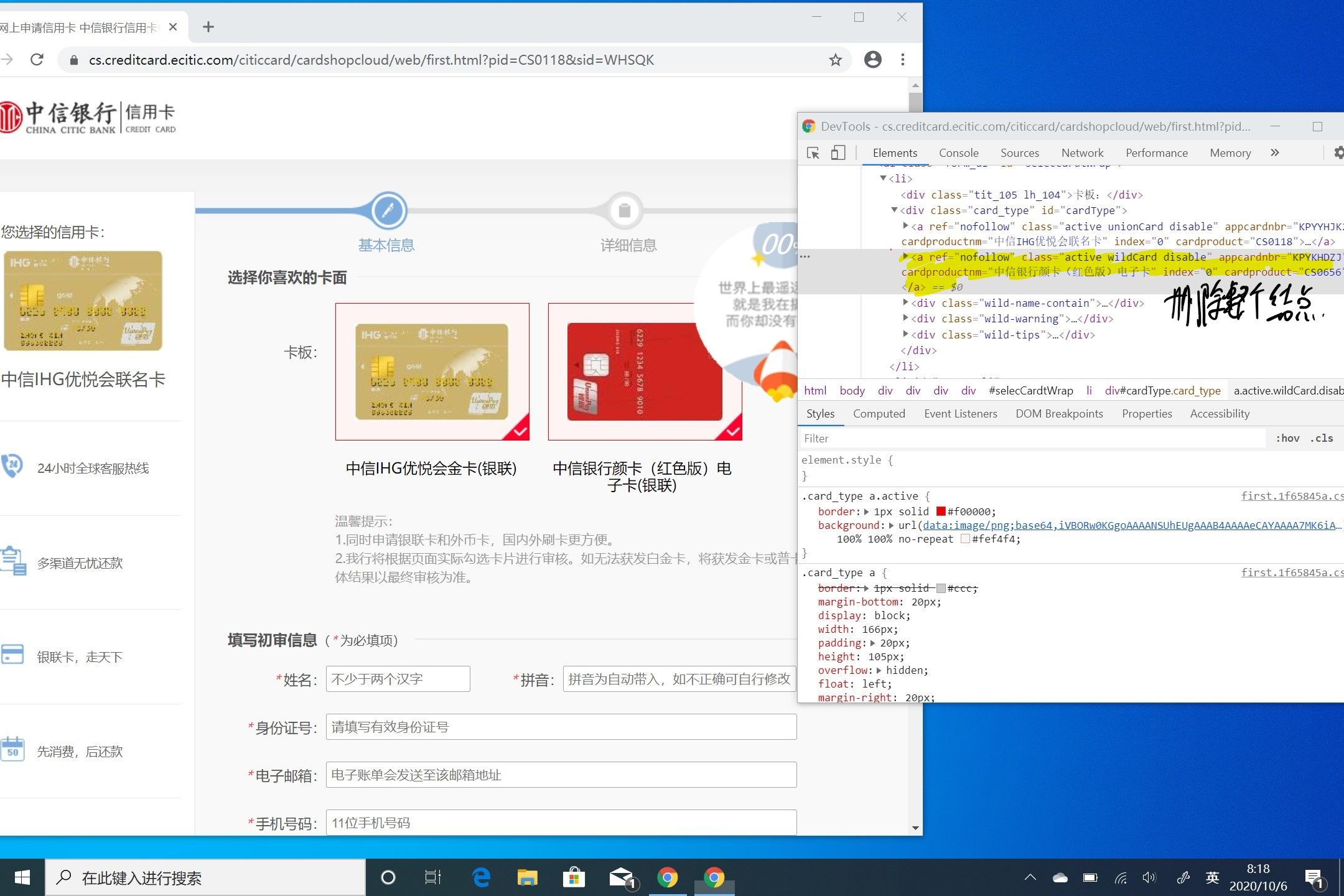1344x896 pixels.
Task: Click the DevTools inspect element picker icon
Action: (x=813, y=153)
